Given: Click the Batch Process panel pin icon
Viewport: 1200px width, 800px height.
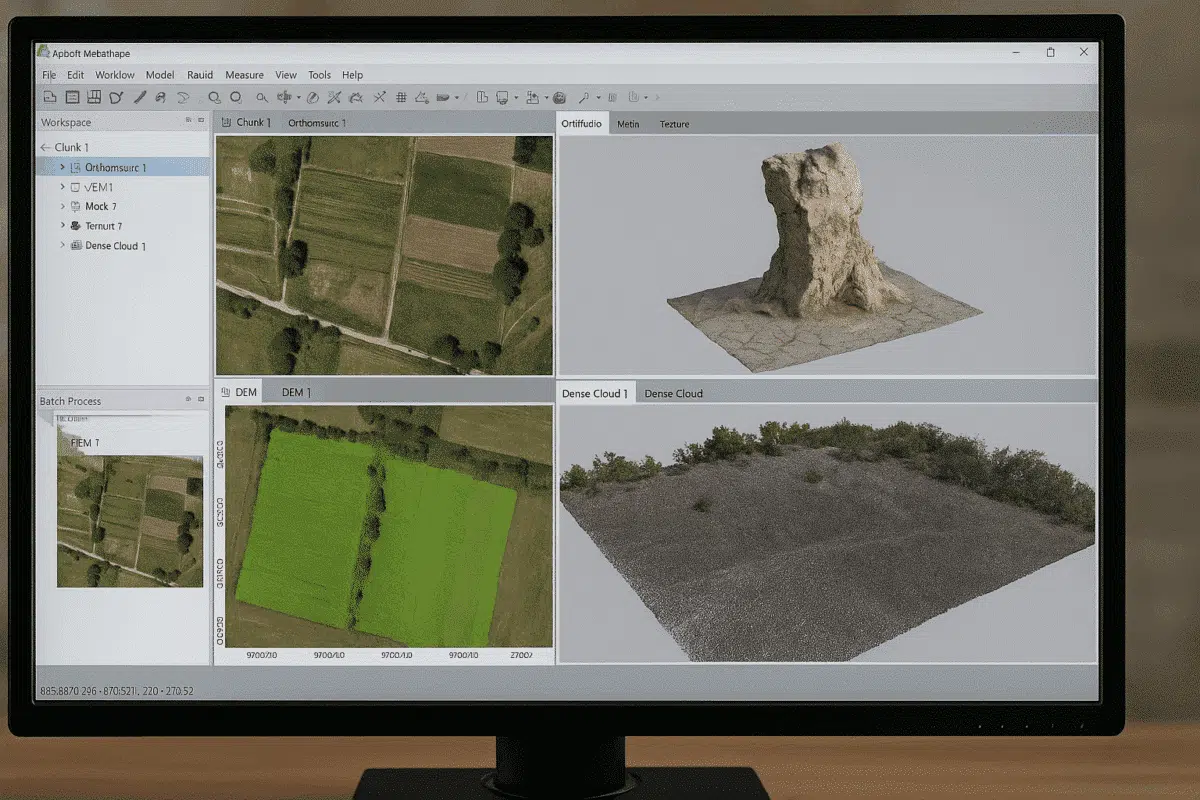Looking at the screenshot, I should click(188, 400).
